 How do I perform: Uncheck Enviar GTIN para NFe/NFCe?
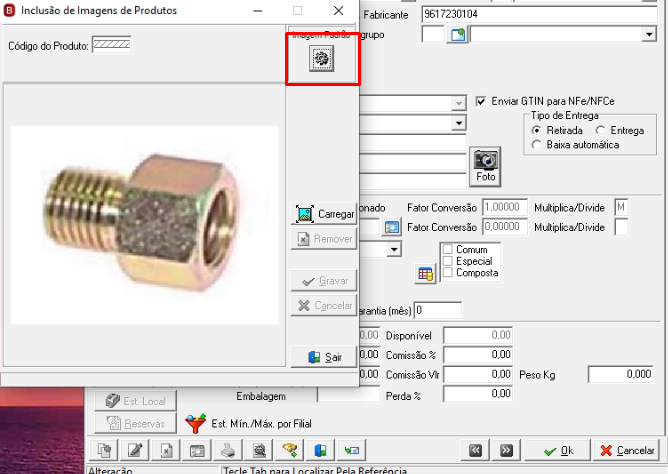click(481, 101)
